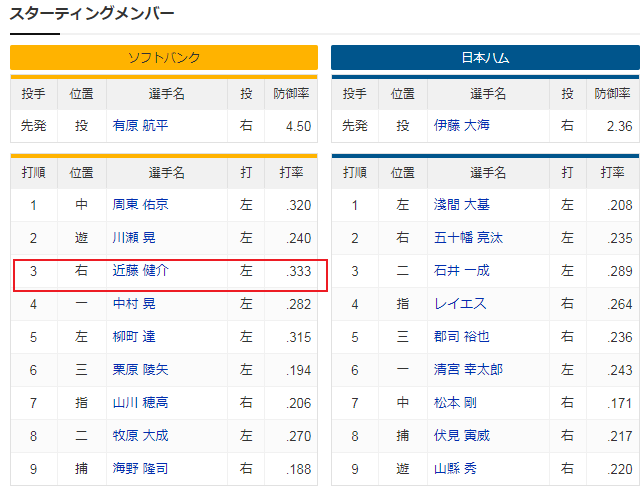This screenshot has height=503, width=641.
Task: Click position 捕 in 伏見 寅威 row
Action: coord(403,436)
